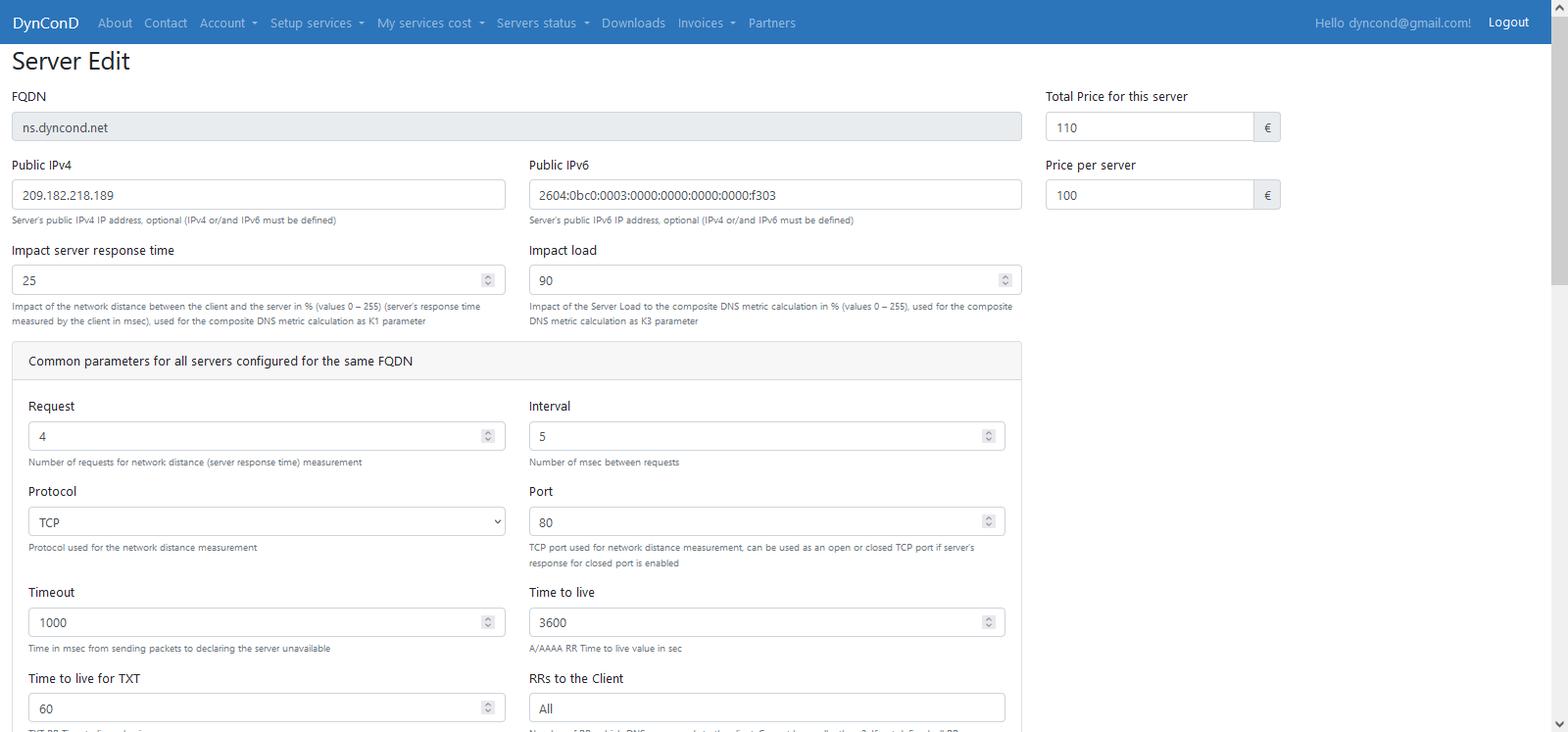
Task: Go to the Contact page
Action: click(166, 23)
